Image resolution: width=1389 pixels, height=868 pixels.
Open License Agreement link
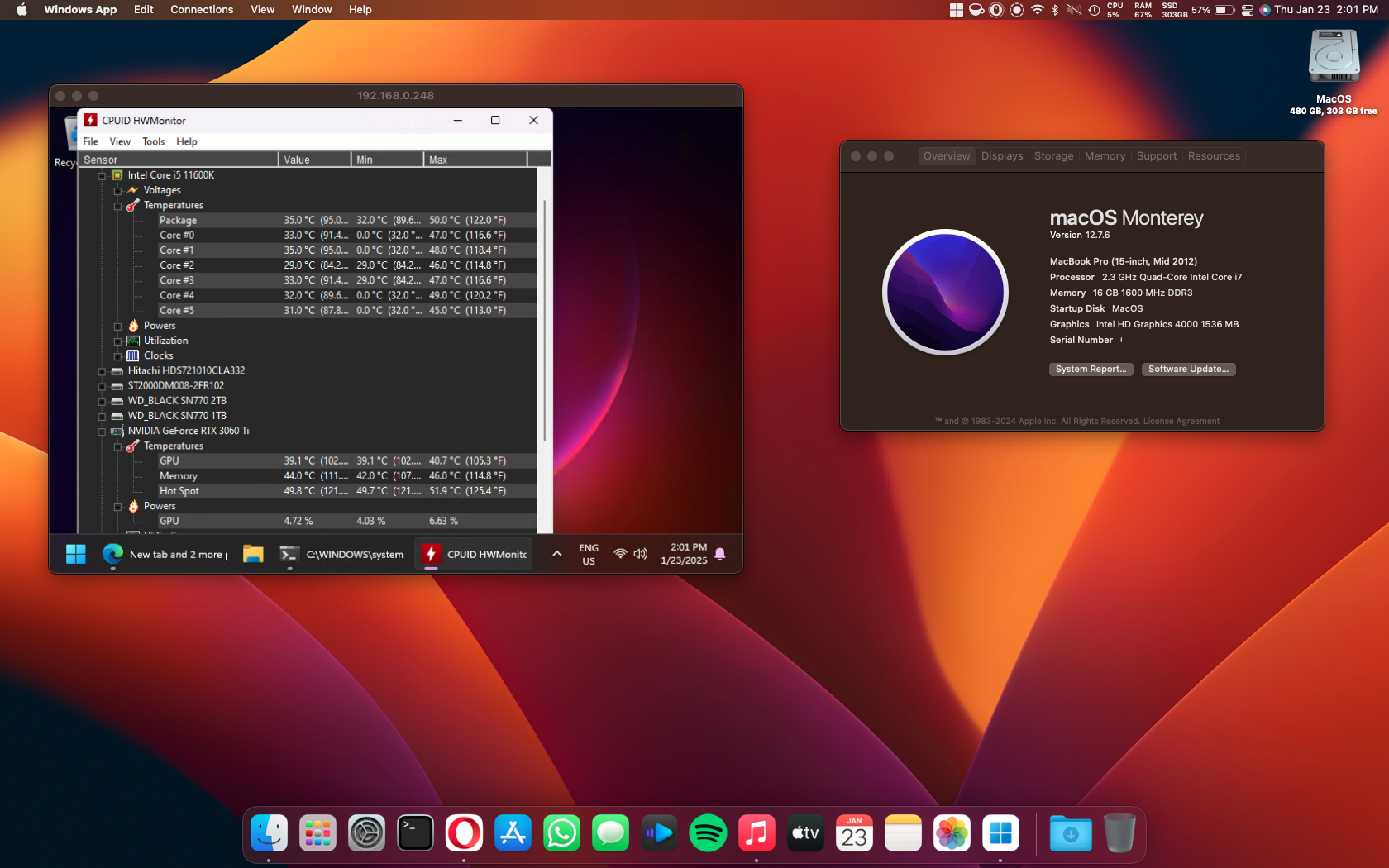point(1181,422)
